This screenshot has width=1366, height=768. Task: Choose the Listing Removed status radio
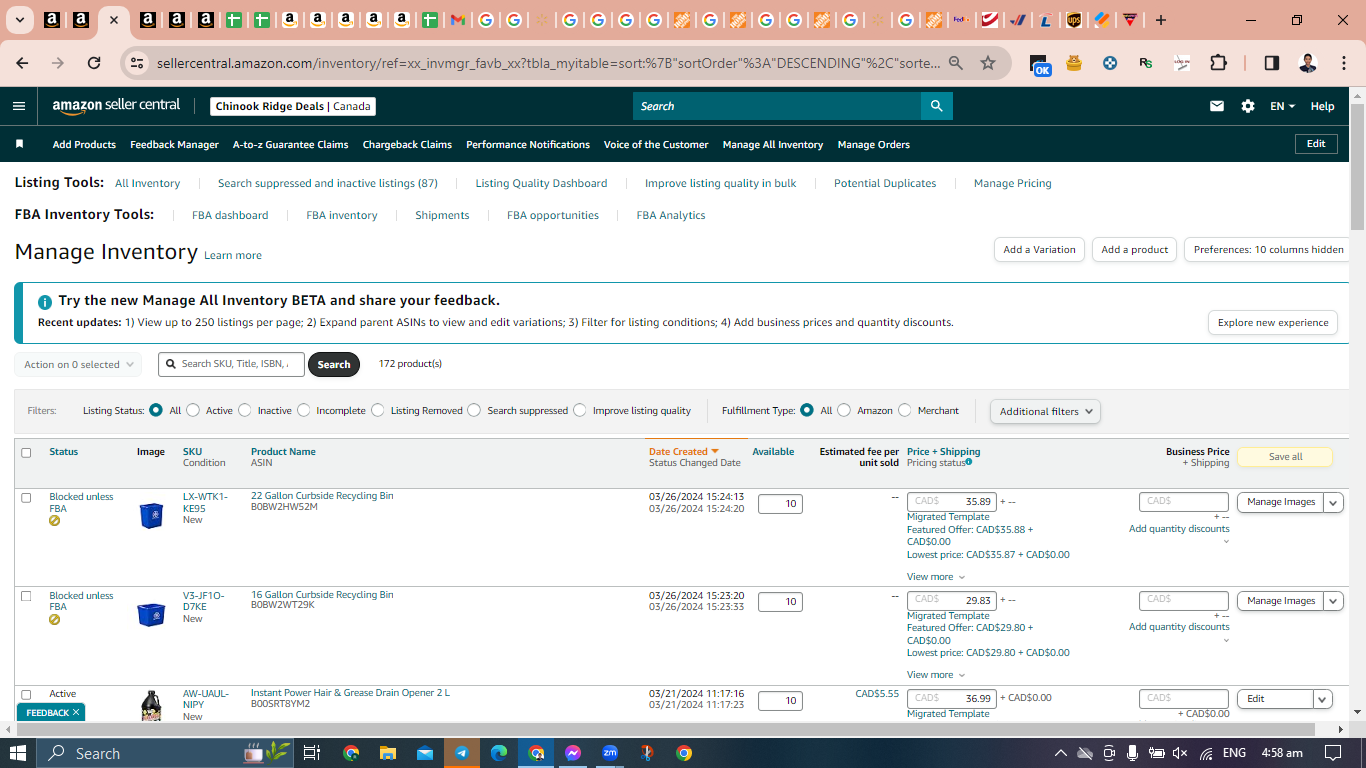pos(378,410)
